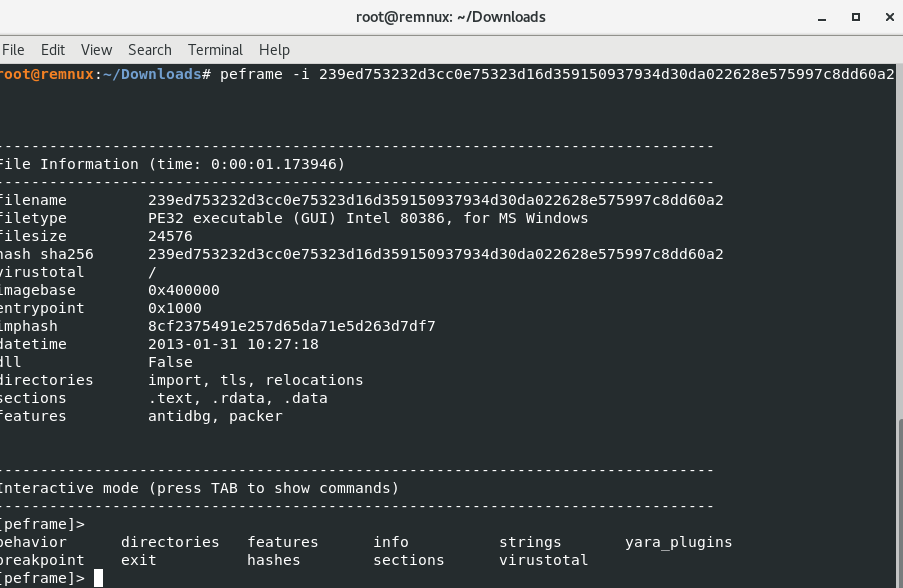Click the filetype text 'PE32 executable (GUI)'

point(242,218)
